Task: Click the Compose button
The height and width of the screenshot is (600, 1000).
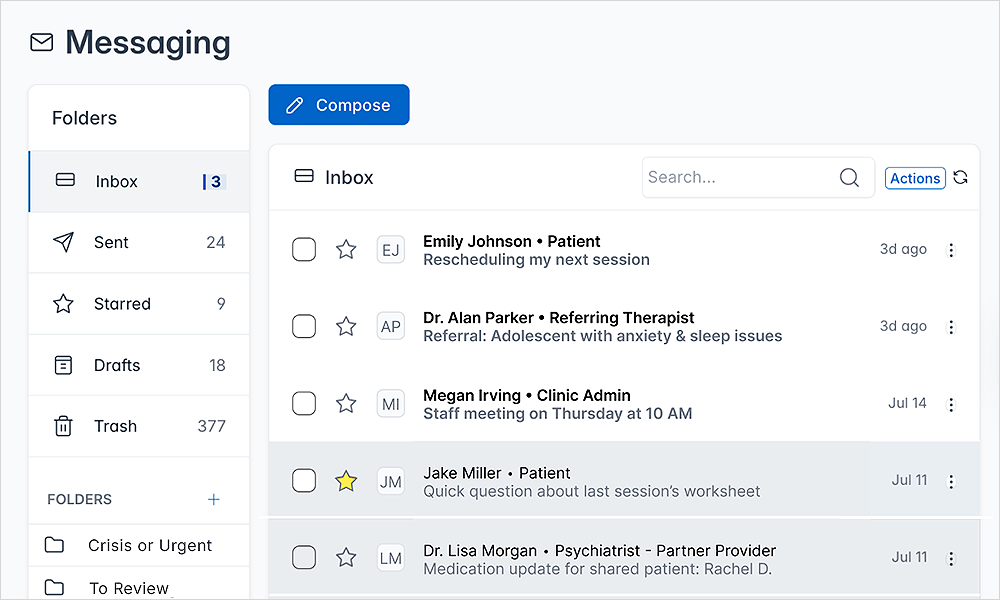Action: click(339, 105)
